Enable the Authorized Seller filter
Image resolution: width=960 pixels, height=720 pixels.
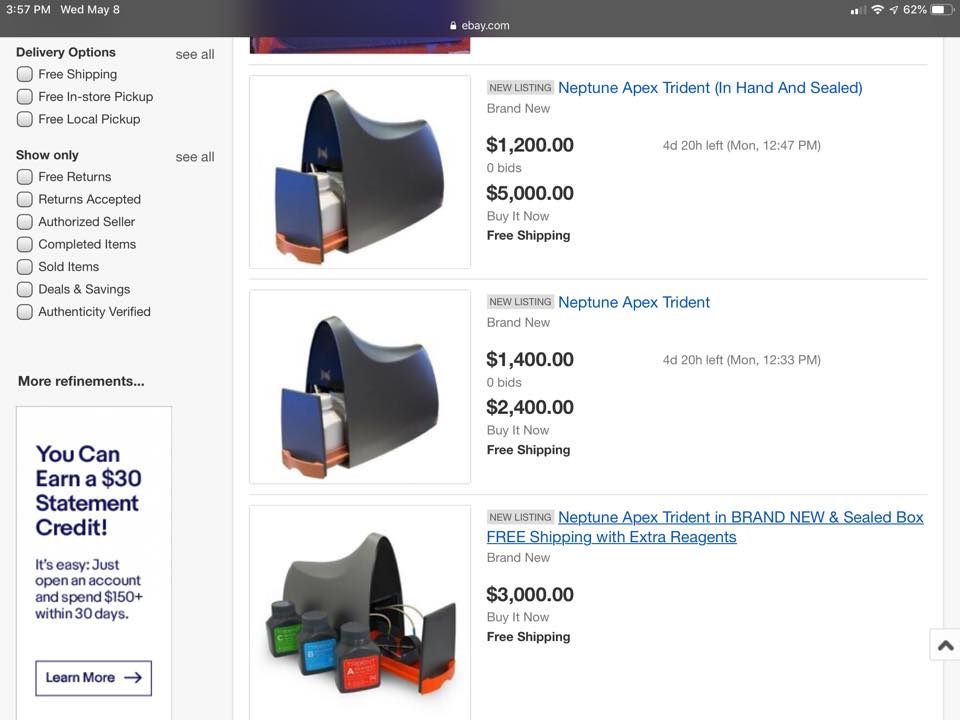point(24,222)
